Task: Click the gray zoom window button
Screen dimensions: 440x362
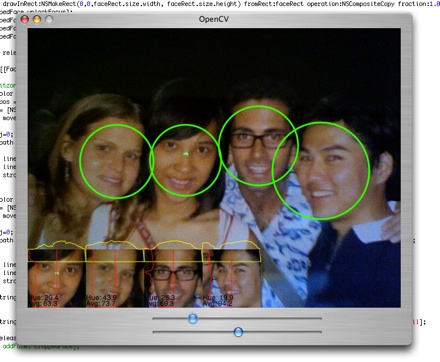Action: point(49,19)
